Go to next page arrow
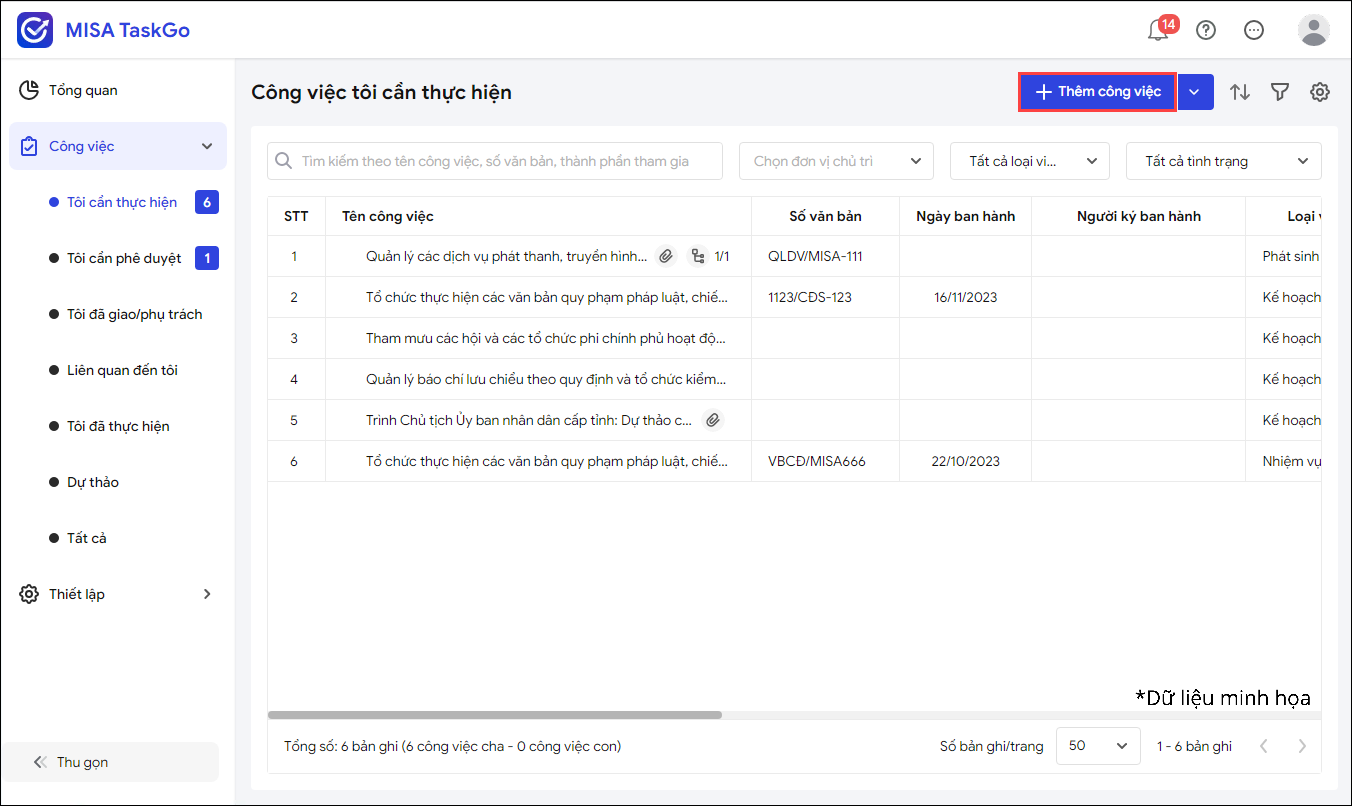The height and width of the screenshot is (806, 1352). click(1302, 746)
